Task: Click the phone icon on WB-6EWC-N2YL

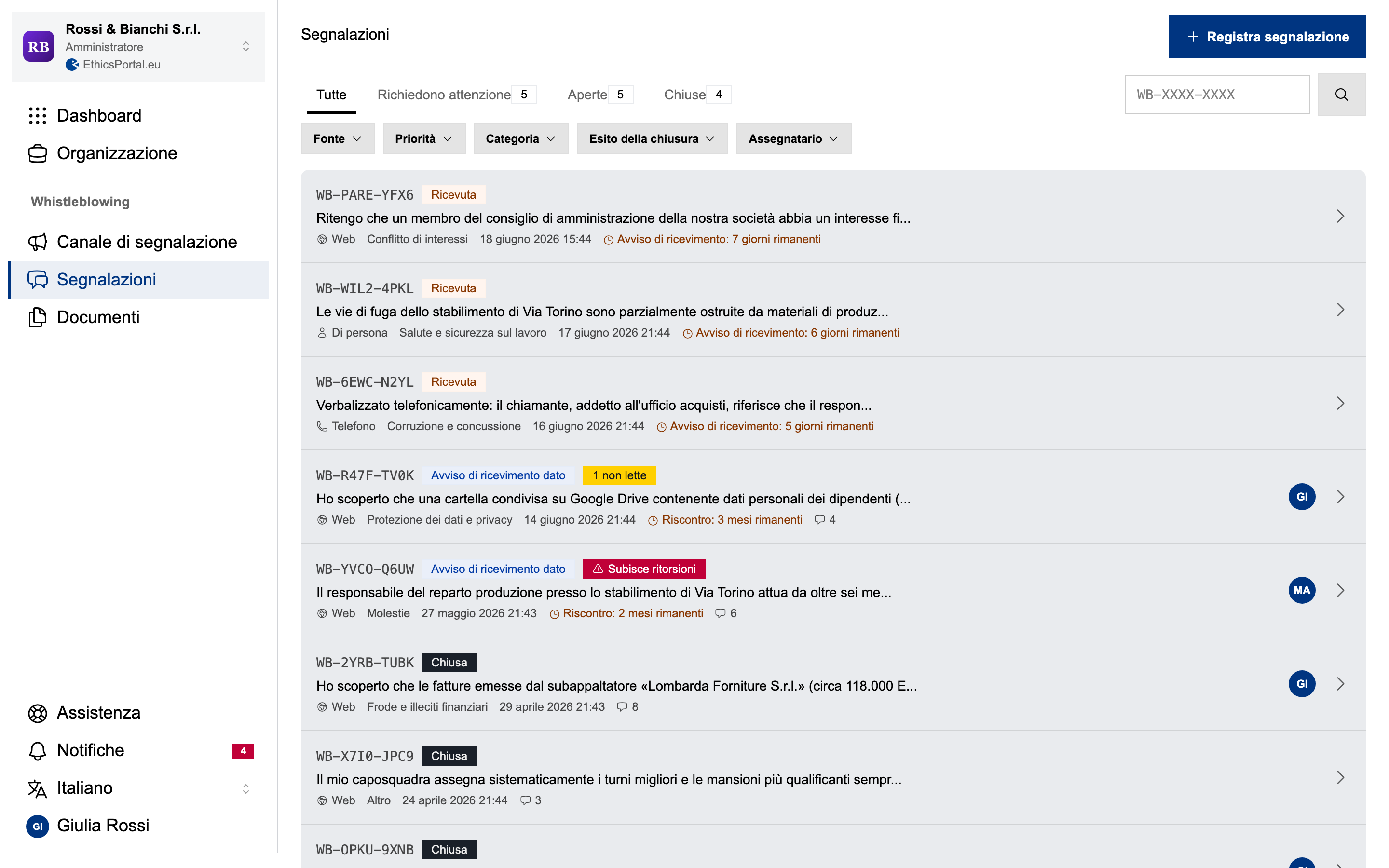Action: point(322,427)
